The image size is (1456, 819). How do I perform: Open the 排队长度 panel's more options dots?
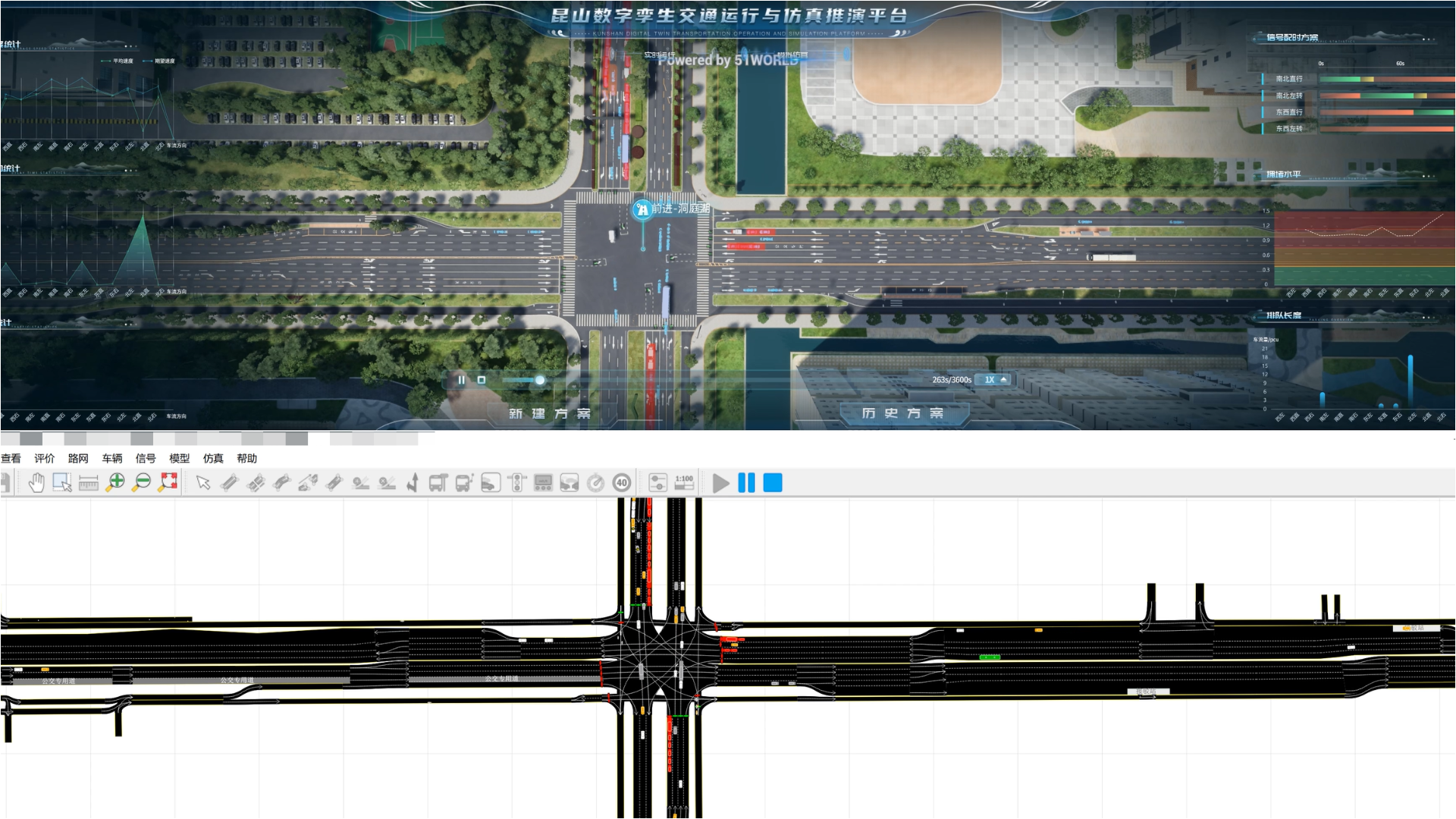click(x=1429, y=317)
